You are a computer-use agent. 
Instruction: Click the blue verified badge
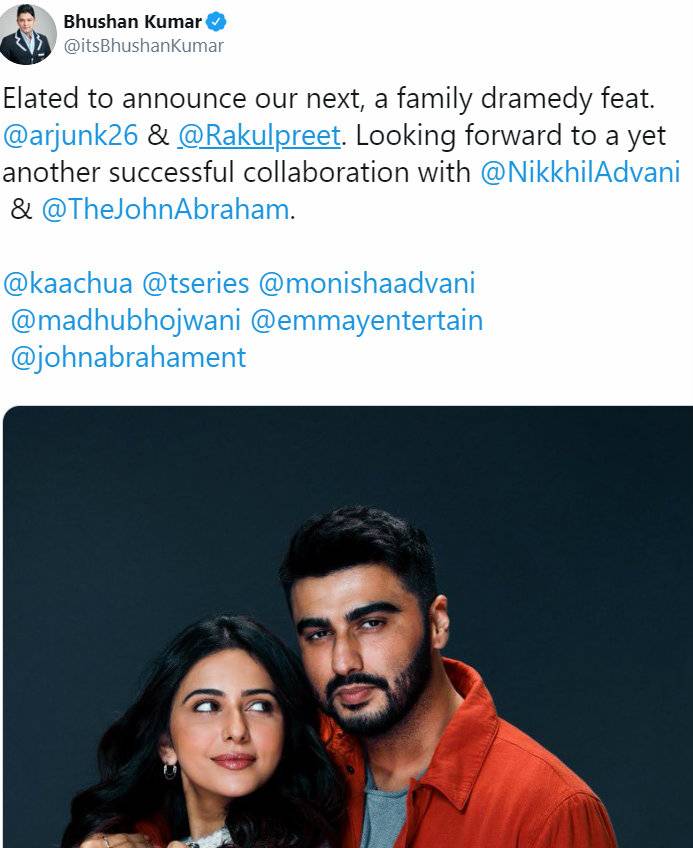pyautogui.click(x=215, y=22)
